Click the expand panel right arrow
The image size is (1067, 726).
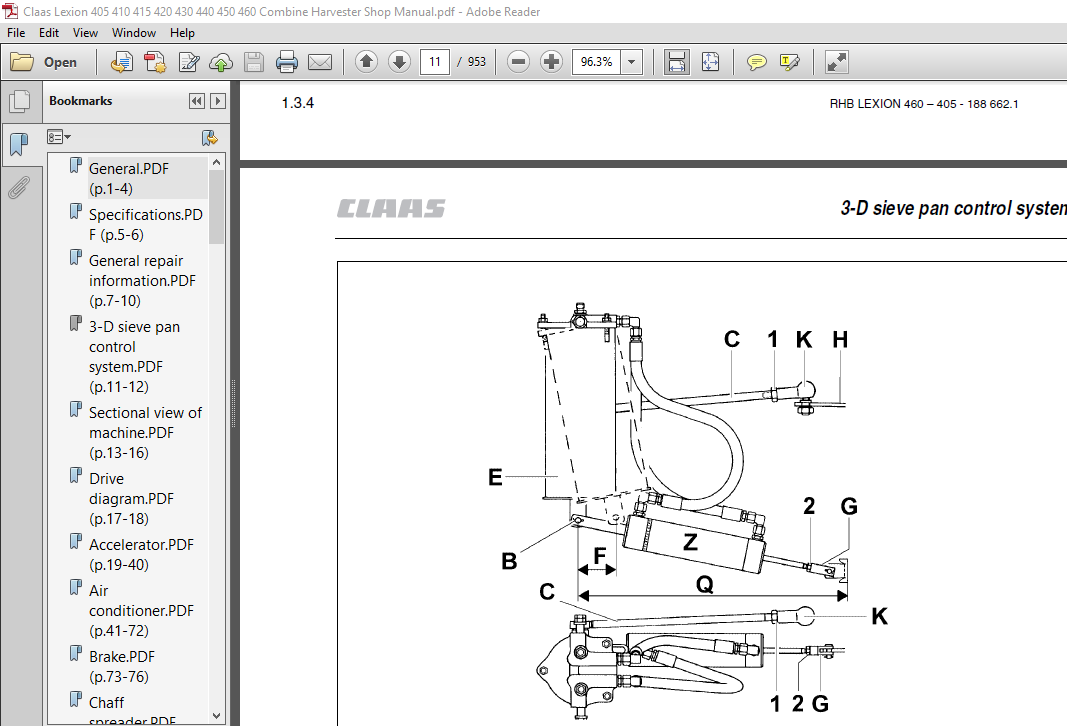coord(218,101)
